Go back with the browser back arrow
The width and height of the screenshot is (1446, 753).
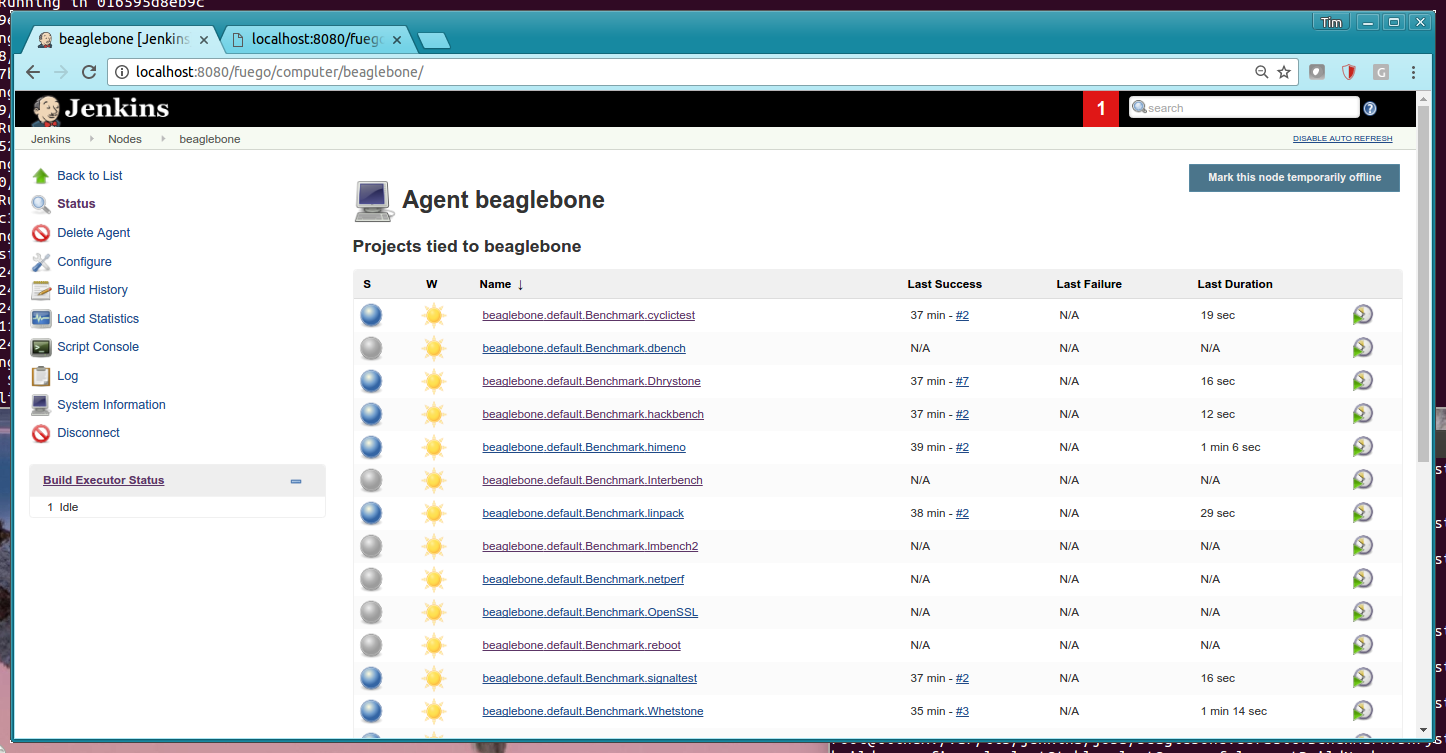[33, 72]
